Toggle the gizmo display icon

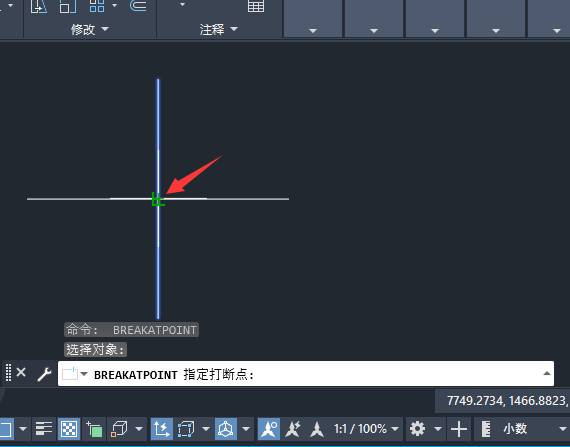click(226, 429)
